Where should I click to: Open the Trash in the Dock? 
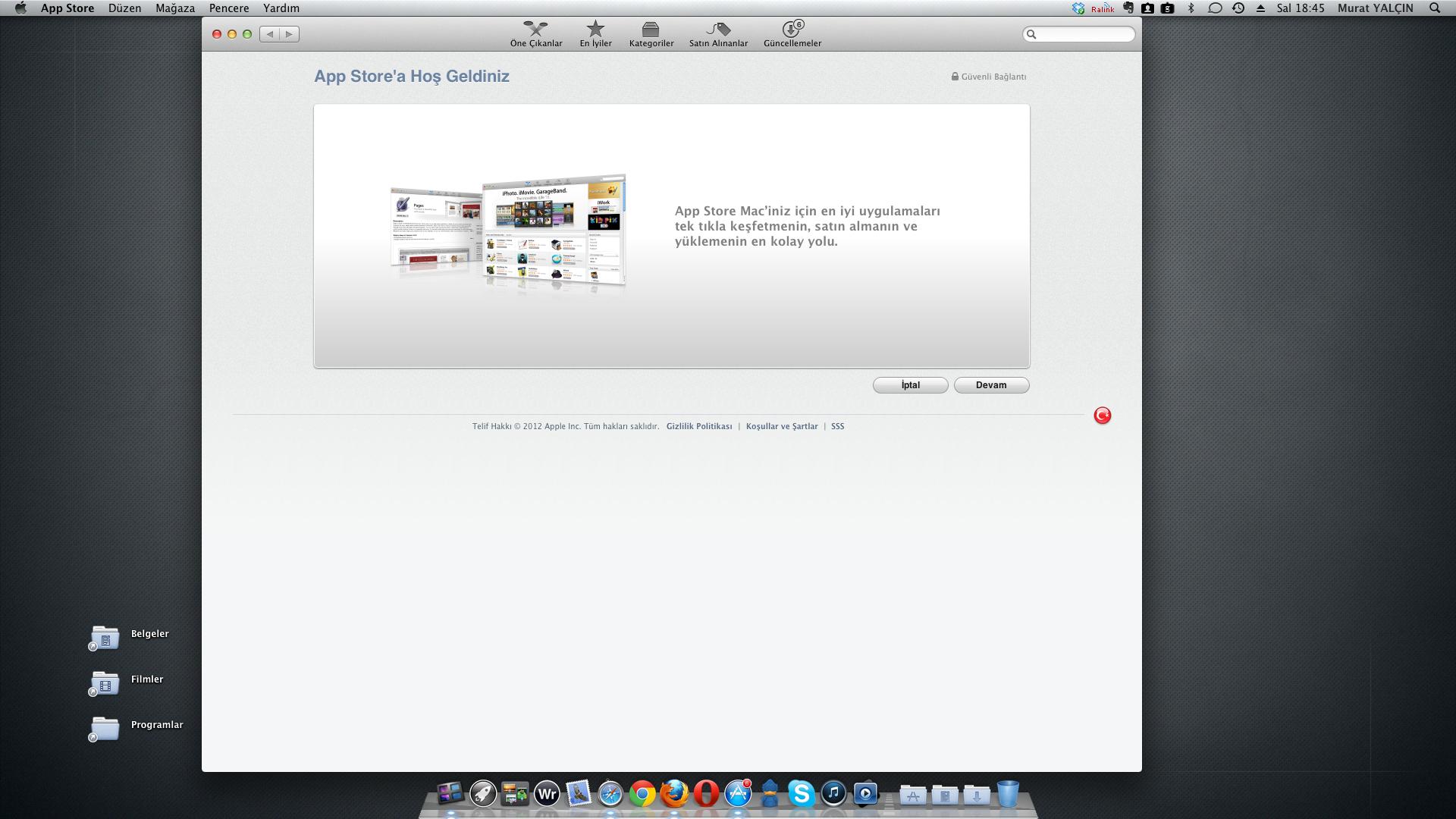click(x=1009, y=794)
